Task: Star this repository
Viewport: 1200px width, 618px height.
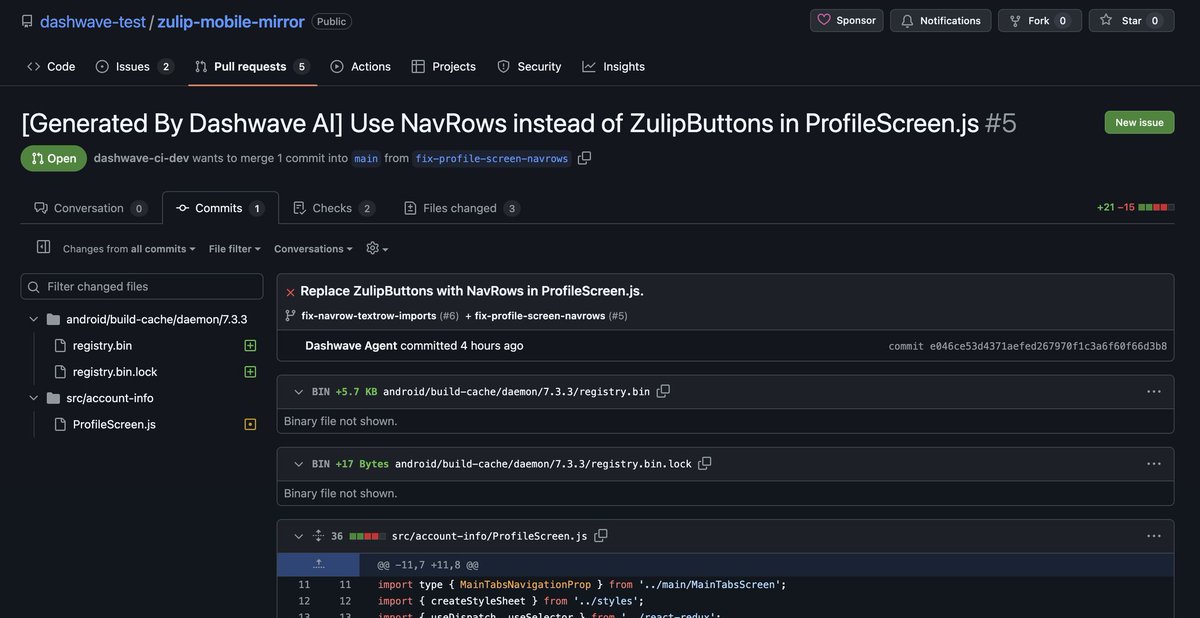Action: [1131, 20]
